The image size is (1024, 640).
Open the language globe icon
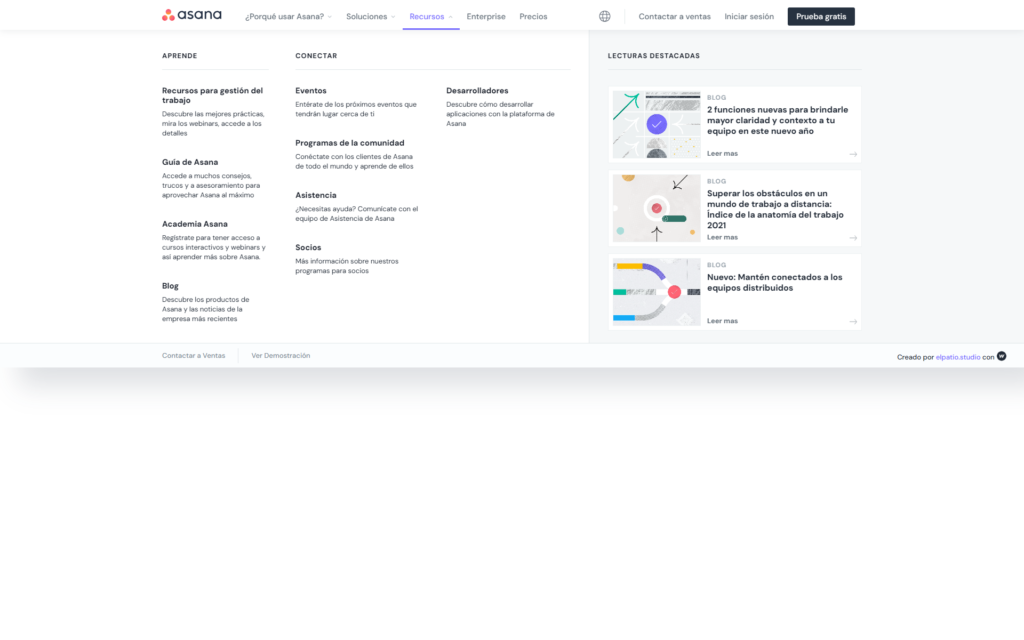(605, 16)
